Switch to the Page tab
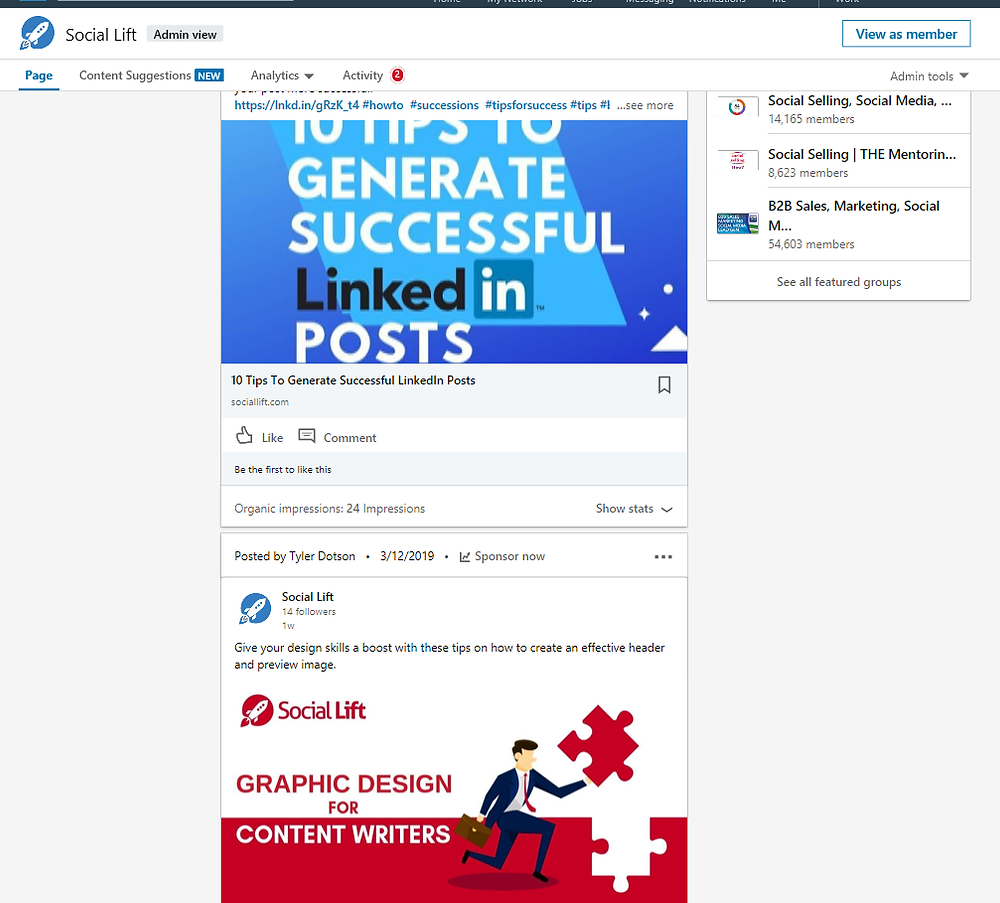This screenshot has width=1000, height=903. pyautogui.click(x=39, y=75)
